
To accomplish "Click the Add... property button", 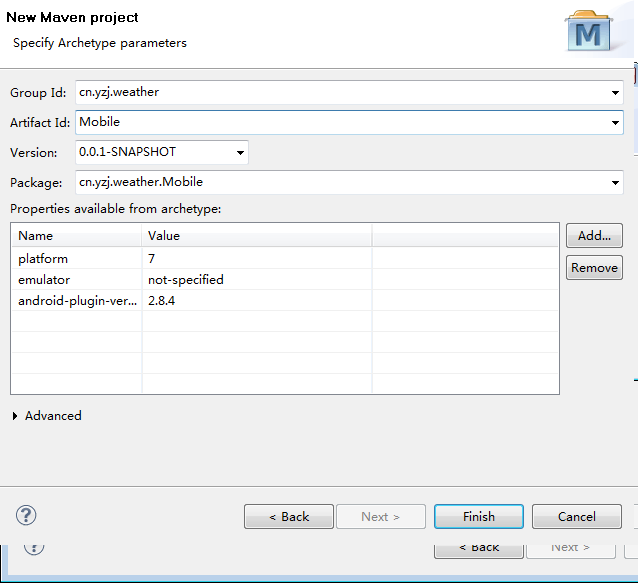I will (x=594, y=236).
